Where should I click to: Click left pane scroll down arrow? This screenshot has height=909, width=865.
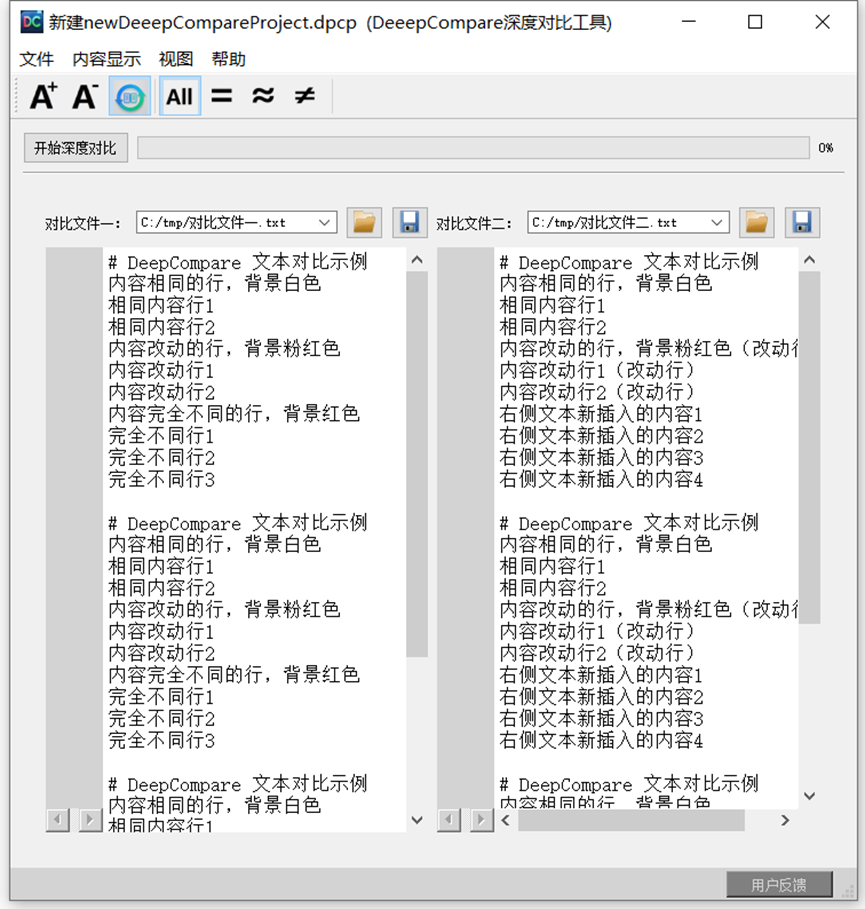click(417, 820)
